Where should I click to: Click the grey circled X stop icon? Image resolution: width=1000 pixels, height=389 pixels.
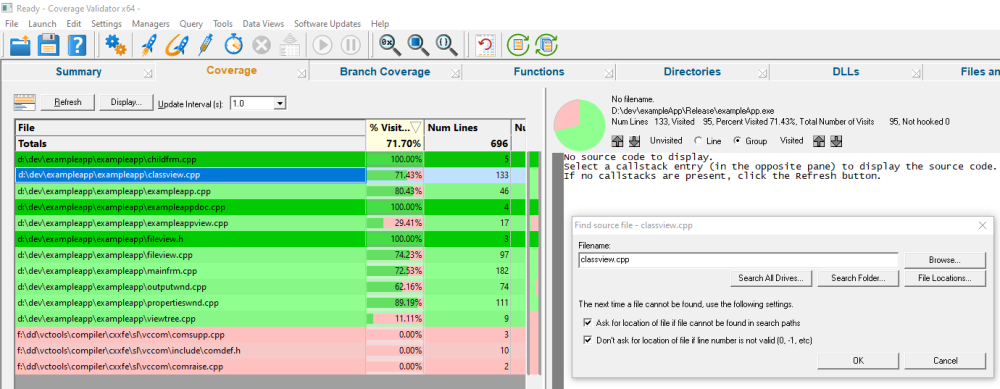tap(261, 45)
